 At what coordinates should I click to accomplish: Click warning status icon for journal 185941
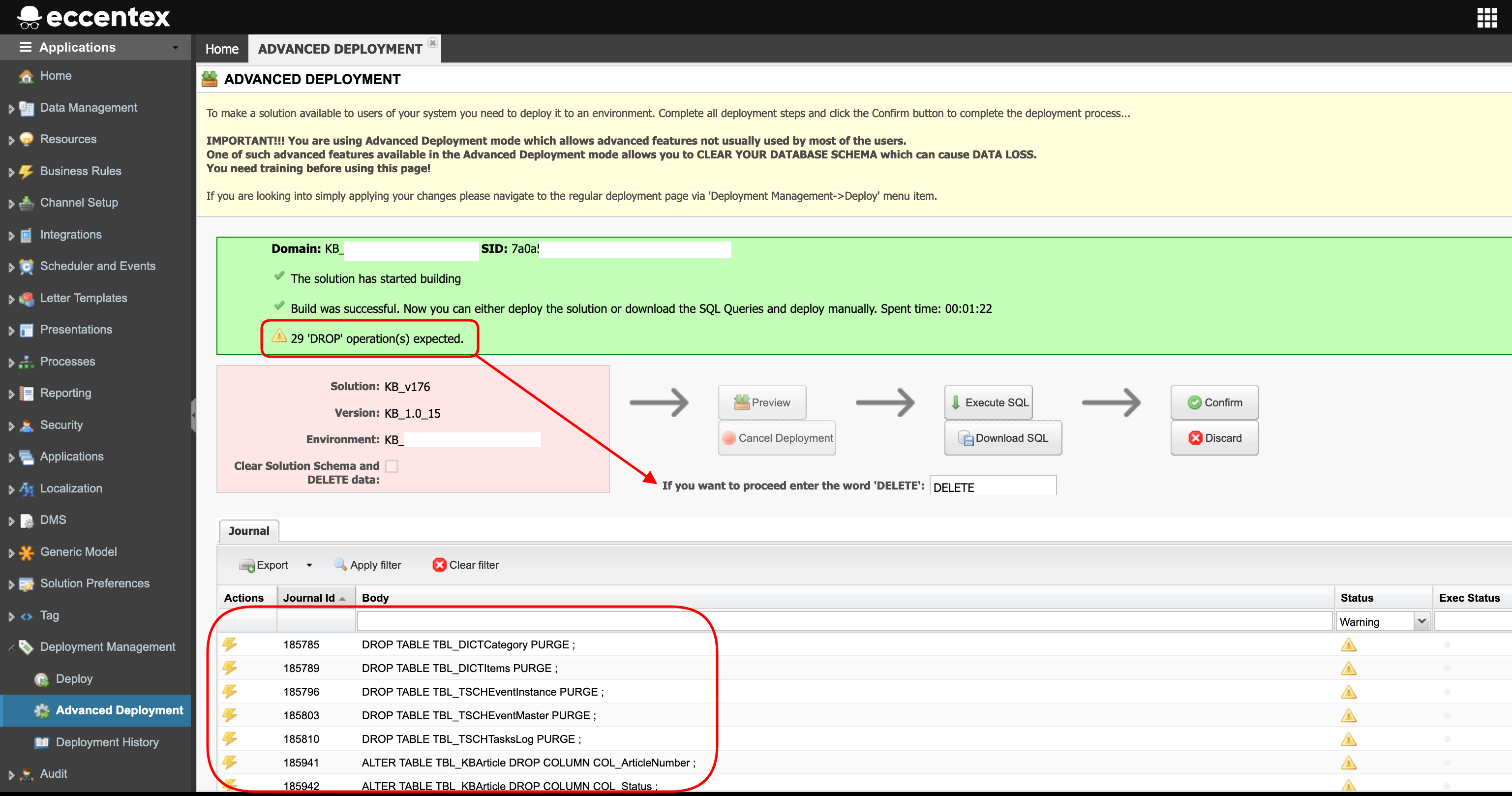[x=1348, y=763]
